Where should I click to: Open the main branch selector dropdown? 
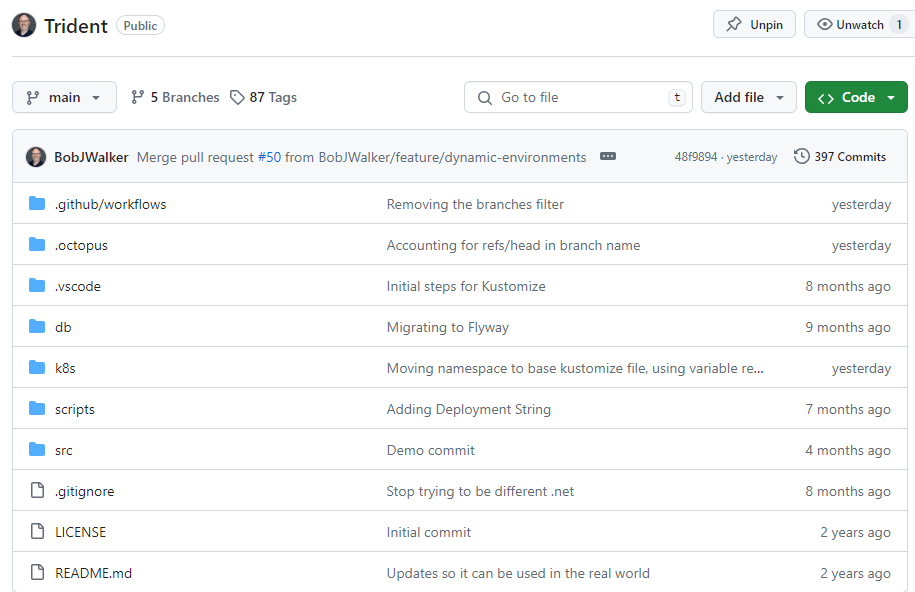coord(64,97)
